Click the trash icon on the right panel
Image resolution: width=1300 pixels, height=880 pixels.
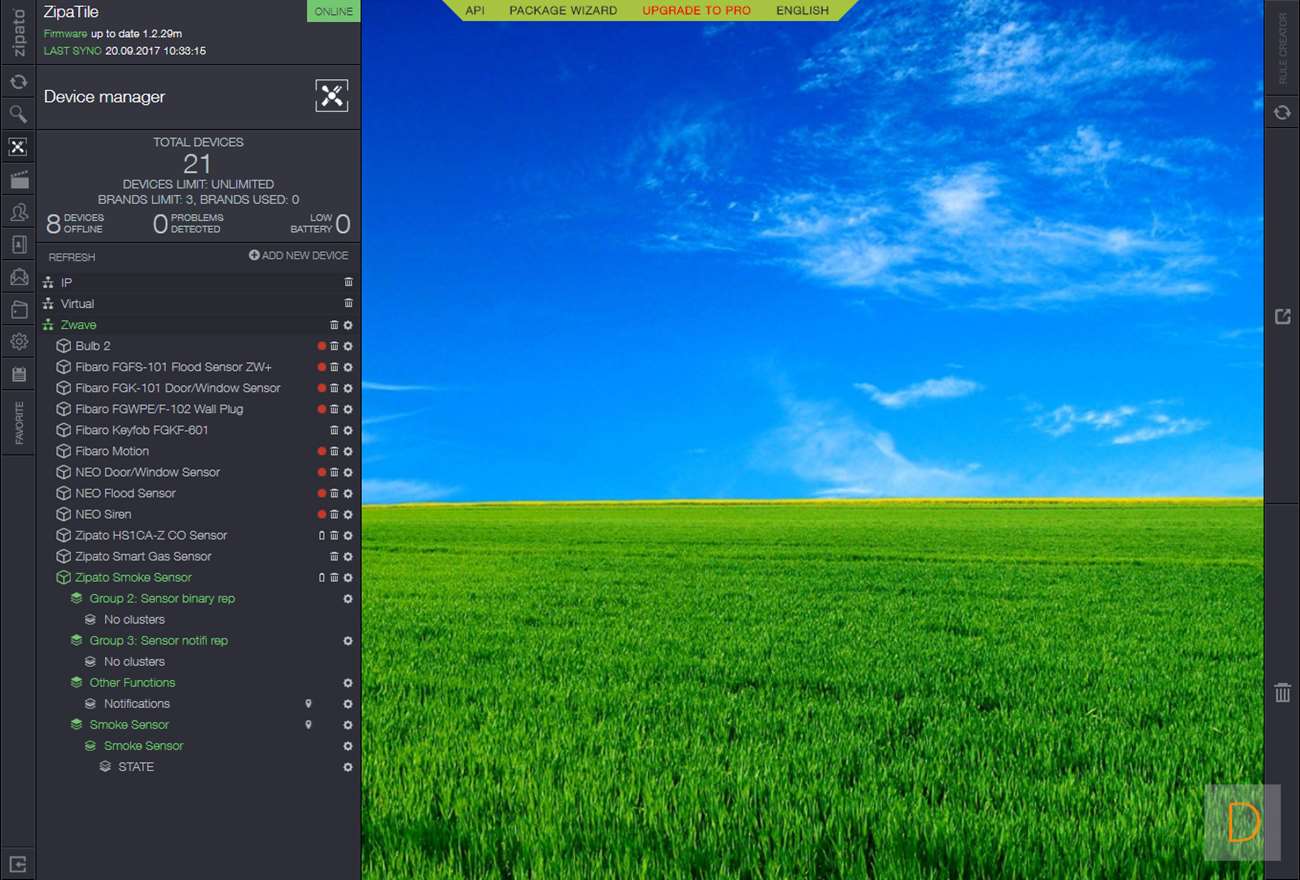click(1282, 693)
